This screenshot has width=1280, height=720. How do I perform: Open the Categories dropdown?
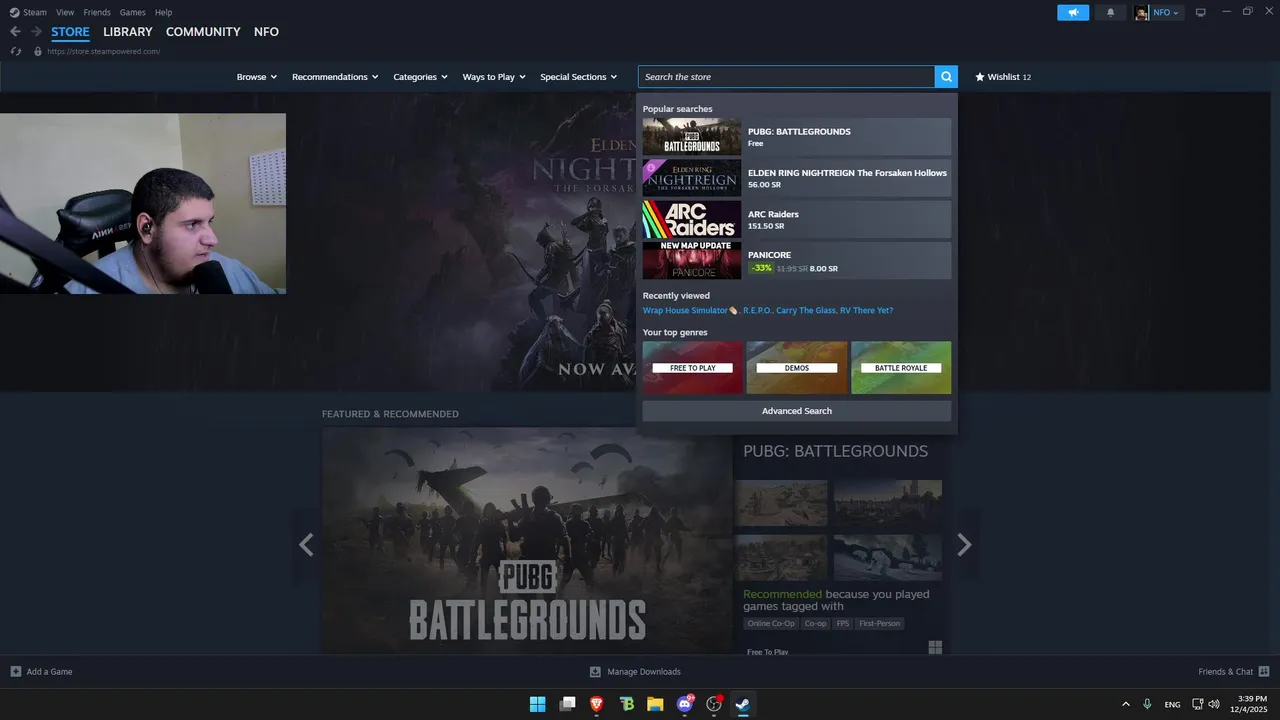click(420, 77)
